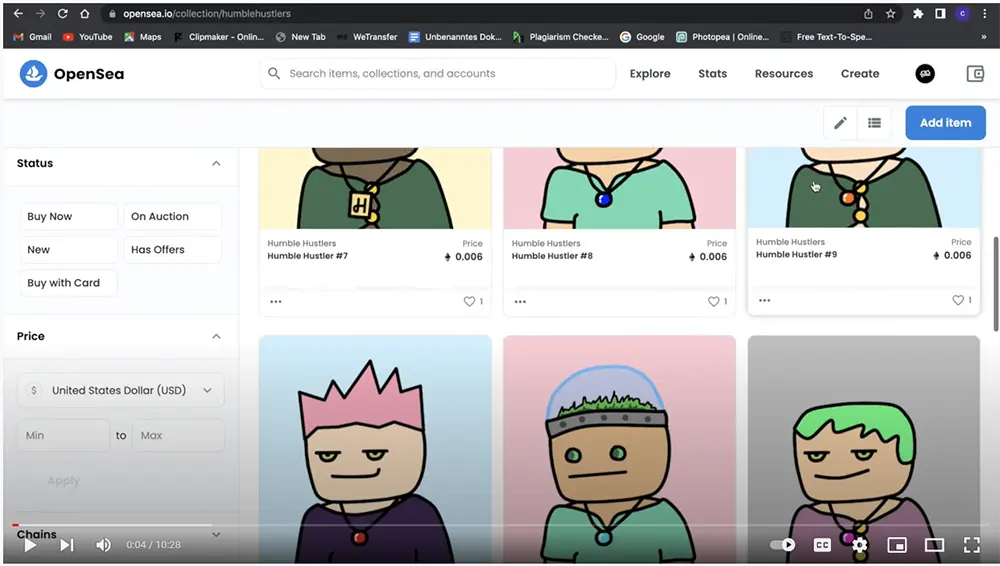Click the video progress bar
The width and height of the screenshot is (1000, 566).
500,525
